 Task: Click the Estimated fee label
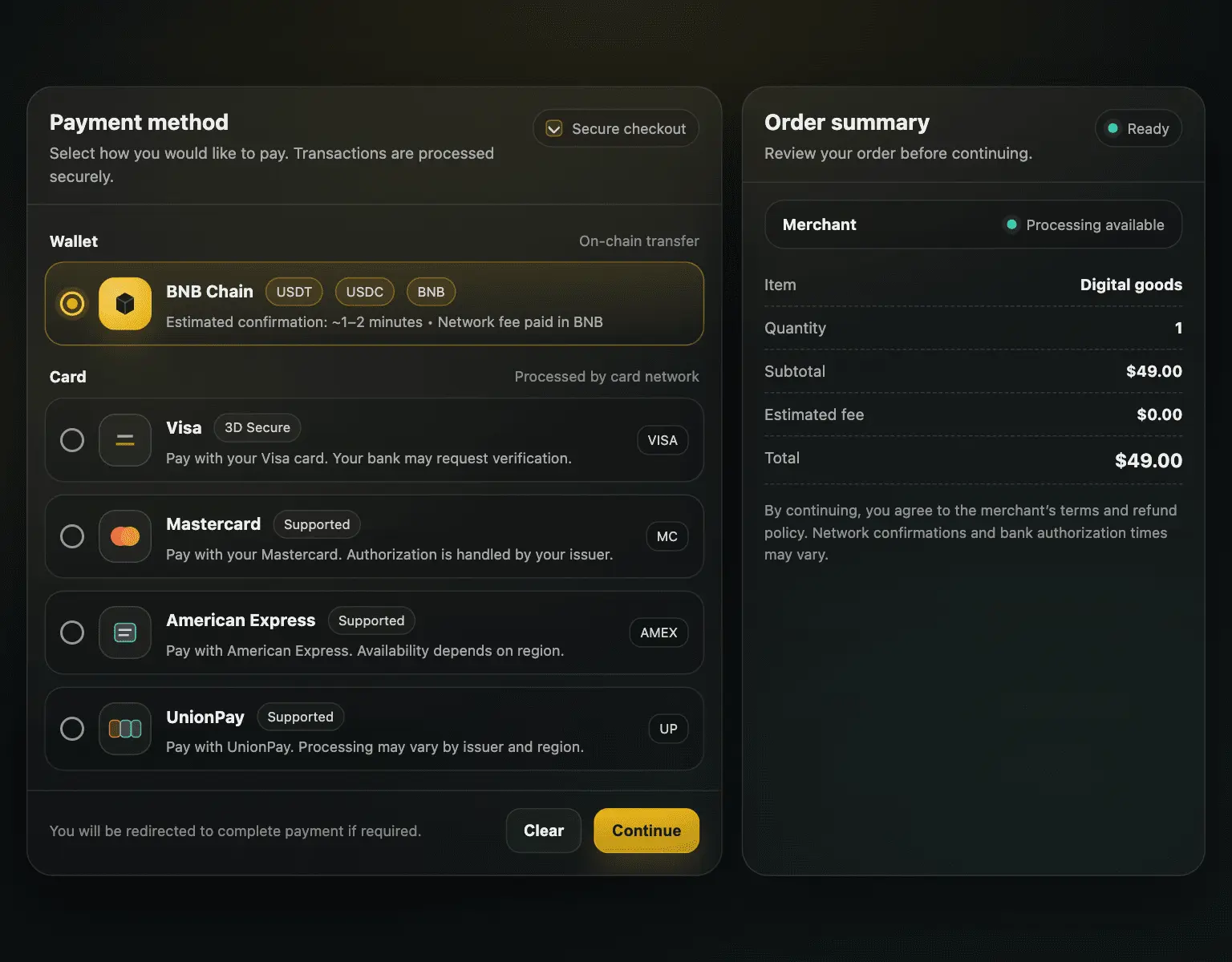[x=814, y=414]
